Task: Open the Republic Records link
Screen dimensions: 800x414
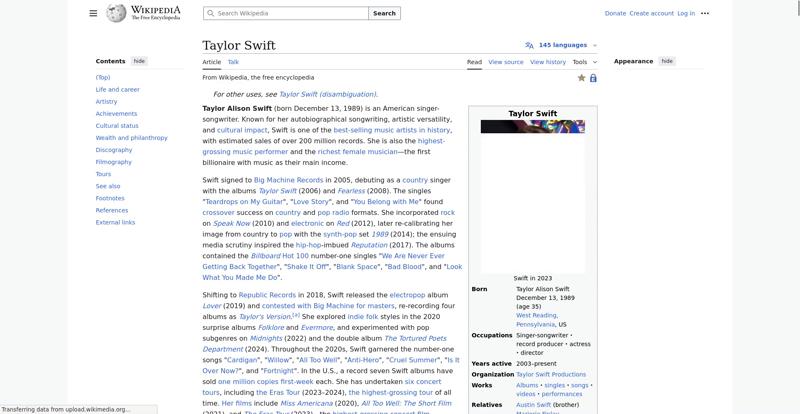Action: (267, 295)
